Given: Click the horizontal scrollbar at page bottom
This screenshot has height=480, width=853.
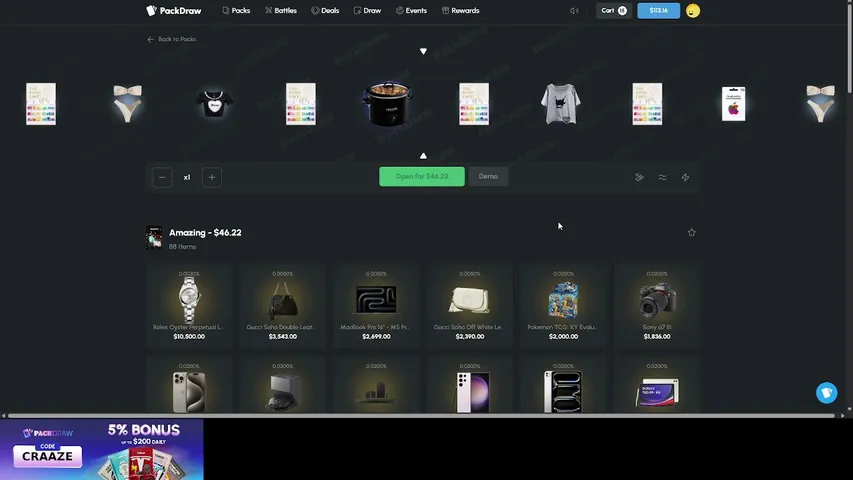Looking at the screenshot, I should click(422, 416).
